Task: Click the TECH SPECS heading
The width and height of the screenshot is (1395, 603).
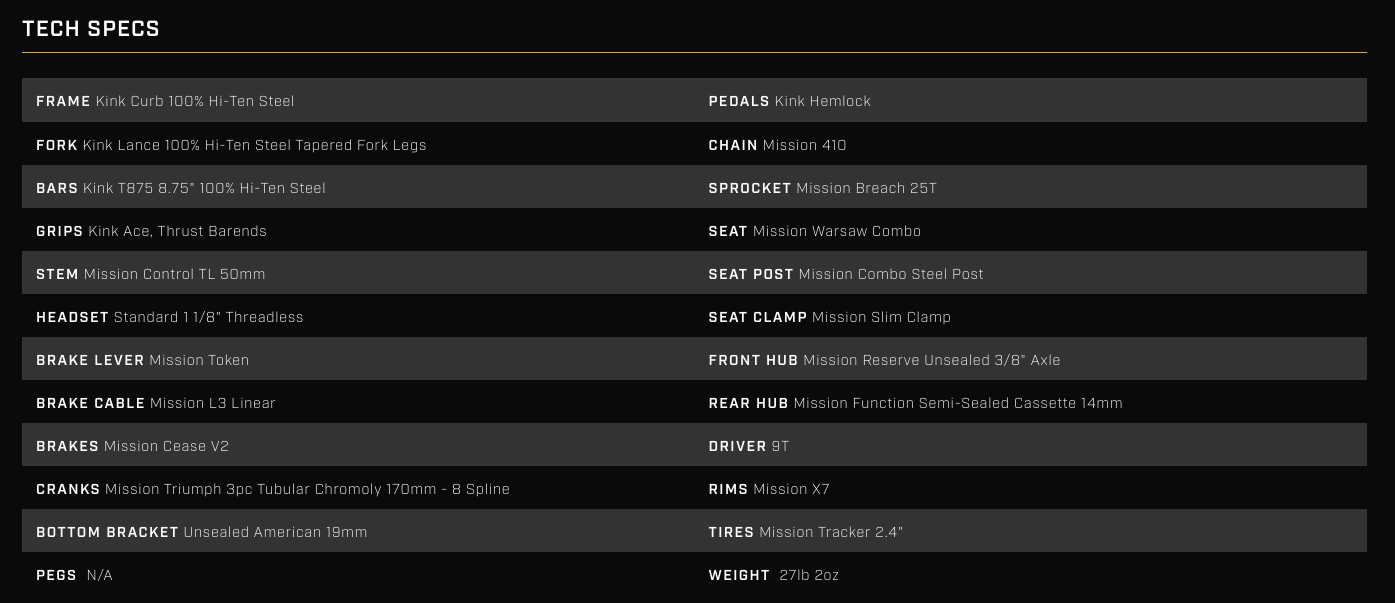Action: (91, 29)
